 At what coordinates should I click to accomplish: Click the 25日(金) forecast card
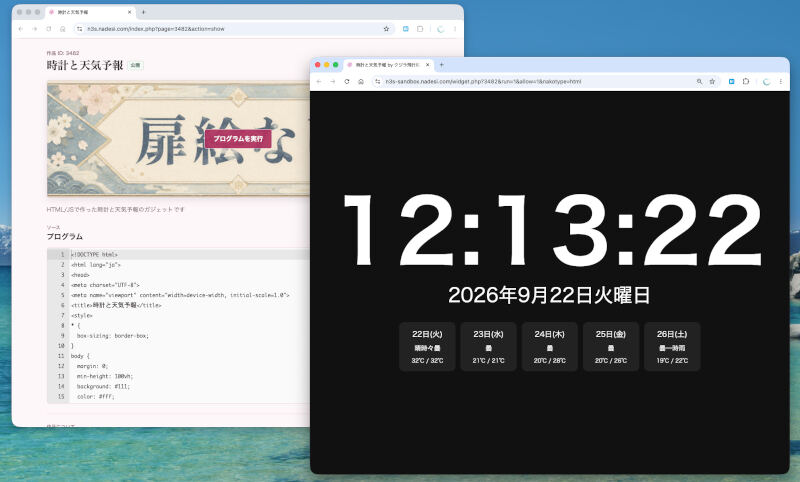(611, 347)
